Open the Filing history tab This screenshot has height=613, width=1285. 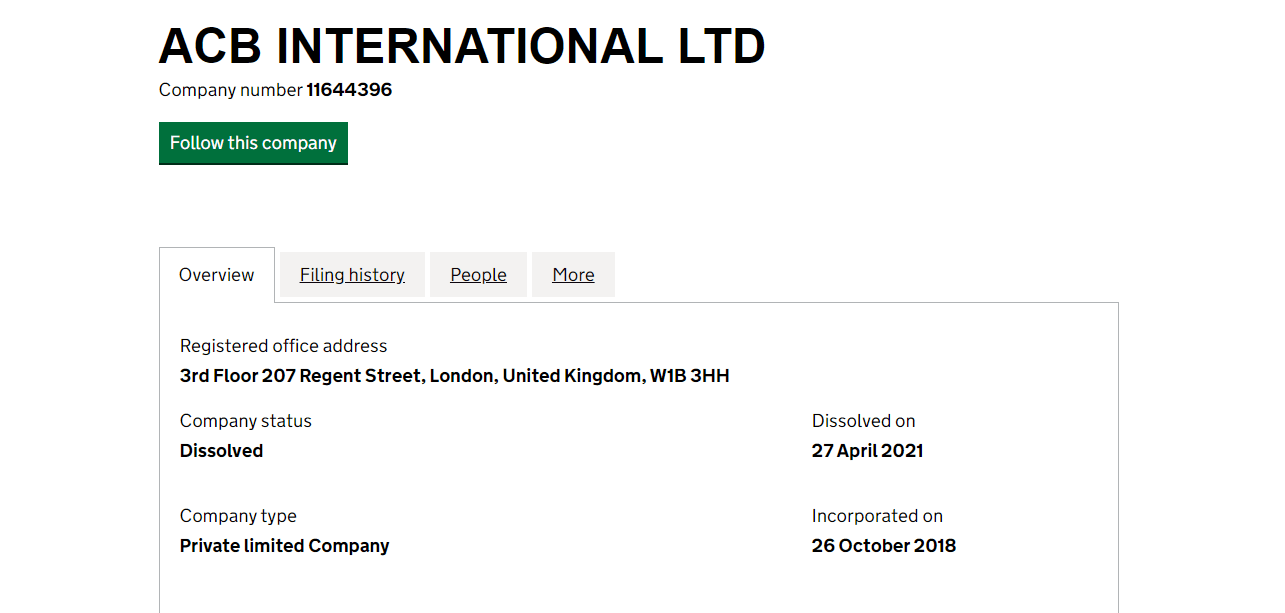[x=352, y=275]
